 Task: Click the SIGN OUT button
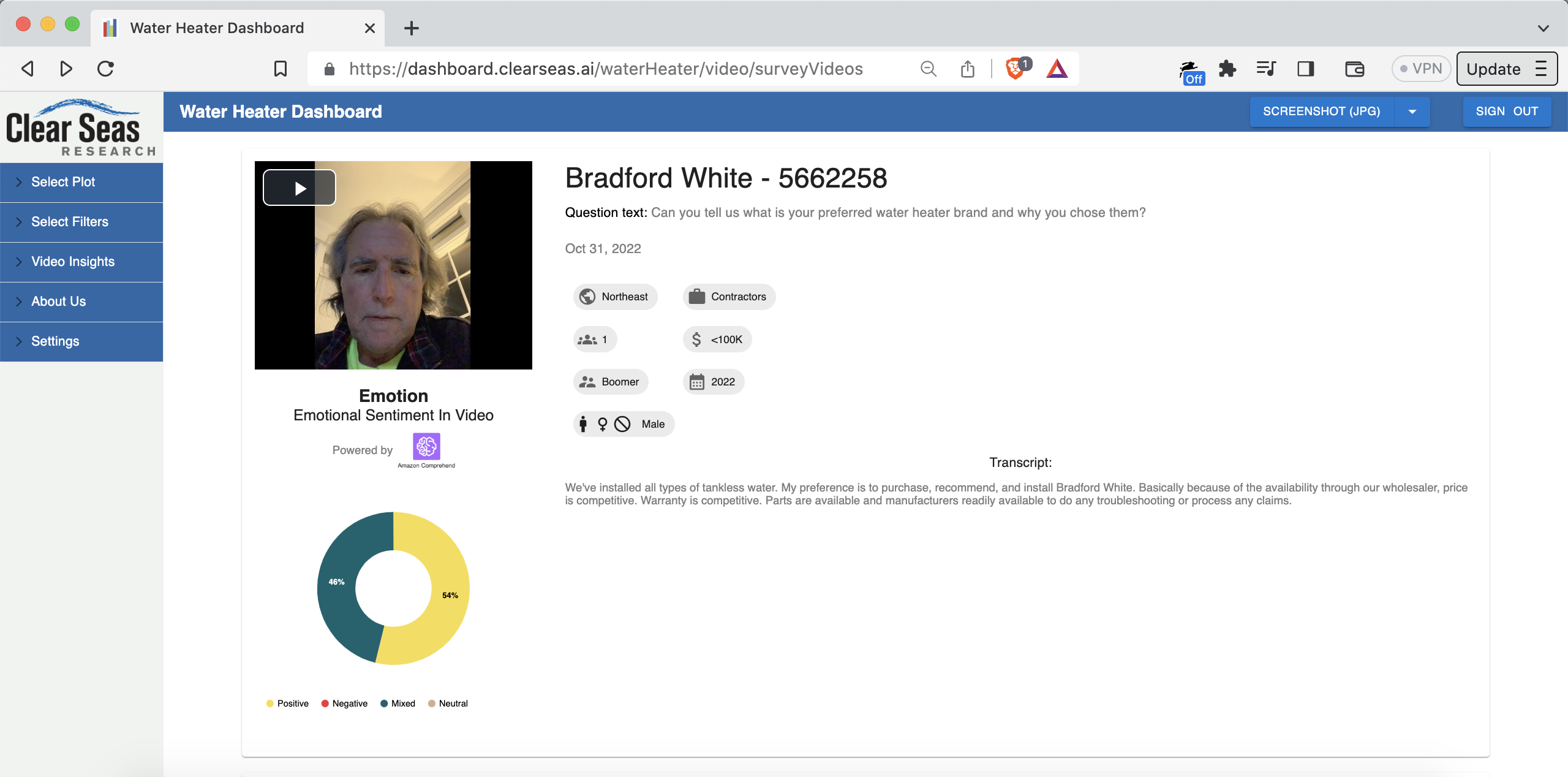pyautogui.click(x=1507, y=112)
